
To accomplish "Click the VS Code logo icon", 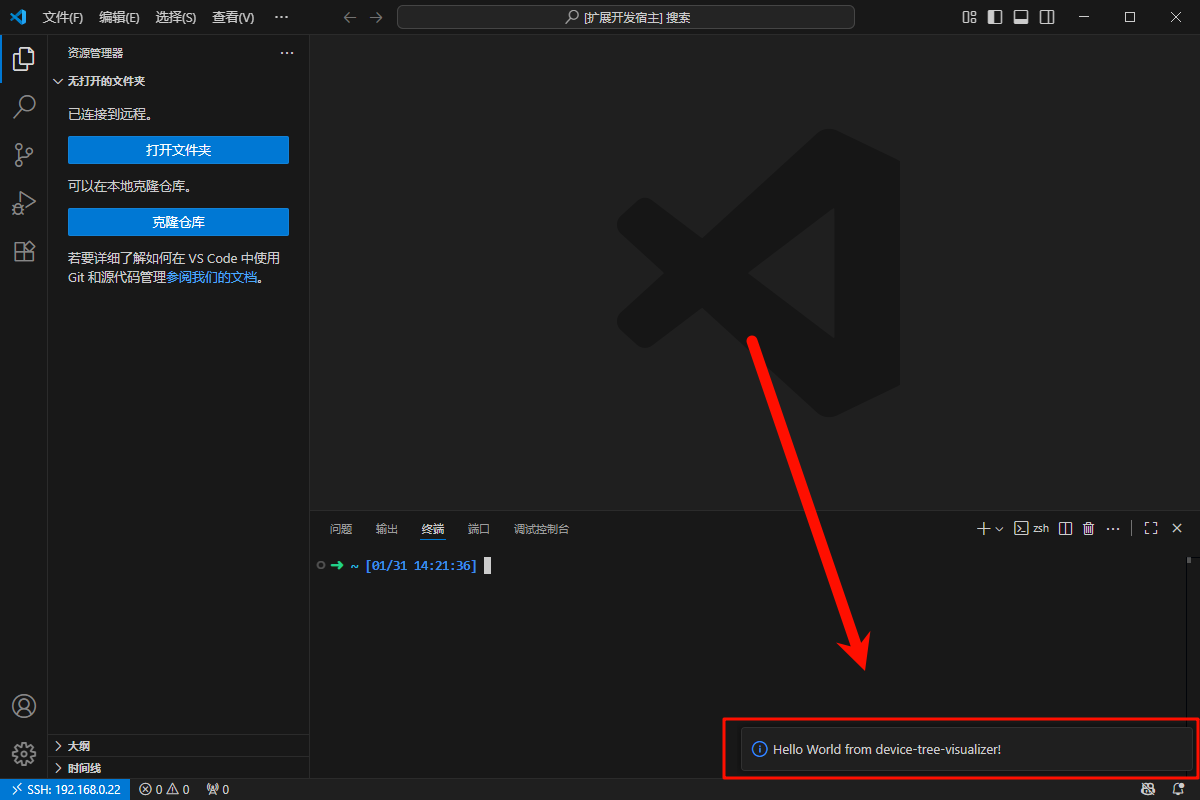I will [x=18, y=17].
